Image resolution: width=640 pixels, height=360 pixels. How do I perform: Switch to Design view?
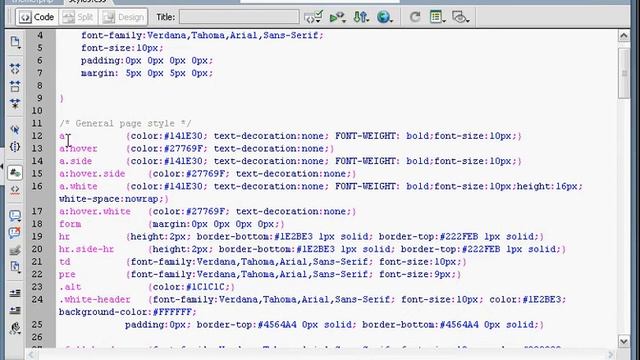coord(124,17)
